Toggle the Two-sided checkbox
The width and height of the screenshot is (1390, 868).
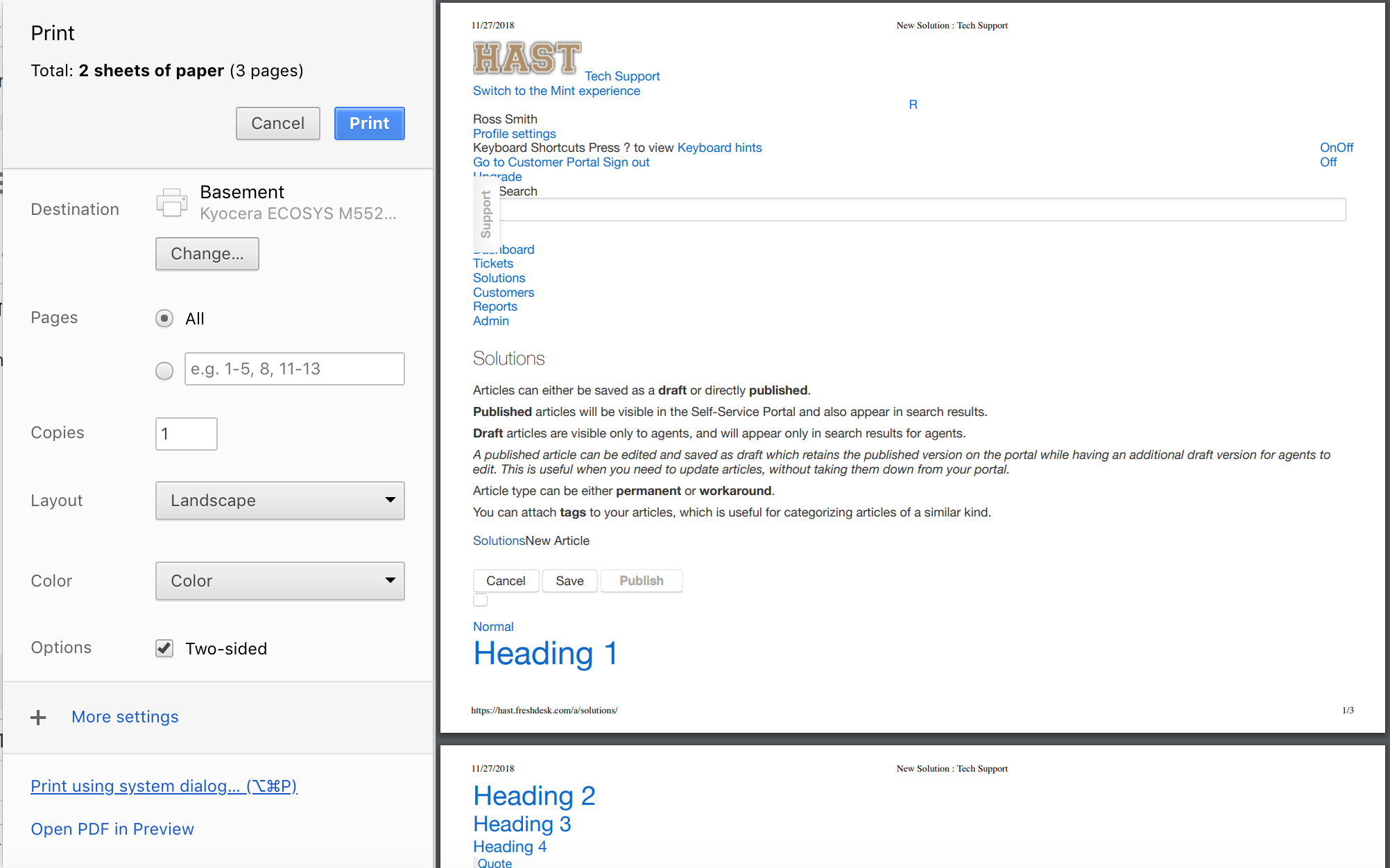[x=164, y=649]
